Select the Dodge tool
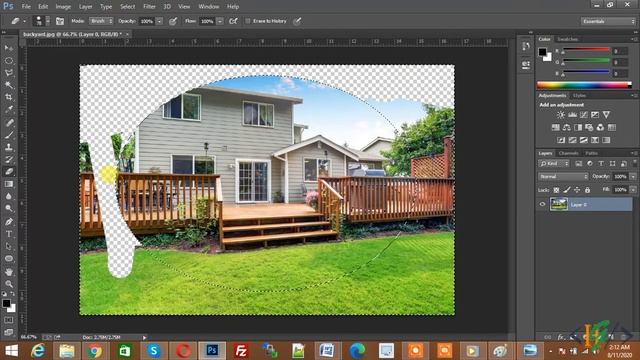This screenshot has width=640, height=360. (9, 209)
